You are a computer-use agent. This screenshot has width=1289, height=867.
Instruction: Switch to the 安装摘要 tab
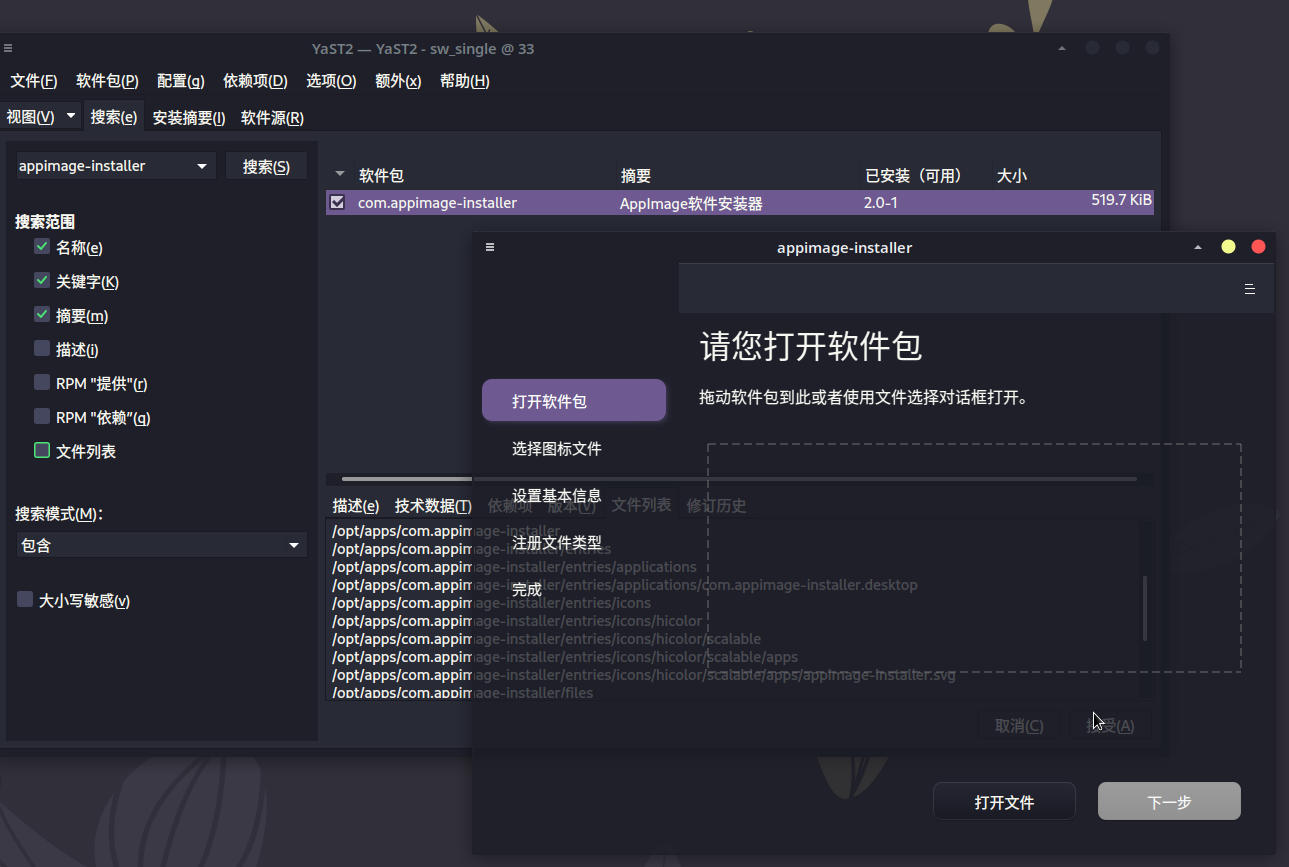[189, 117]
